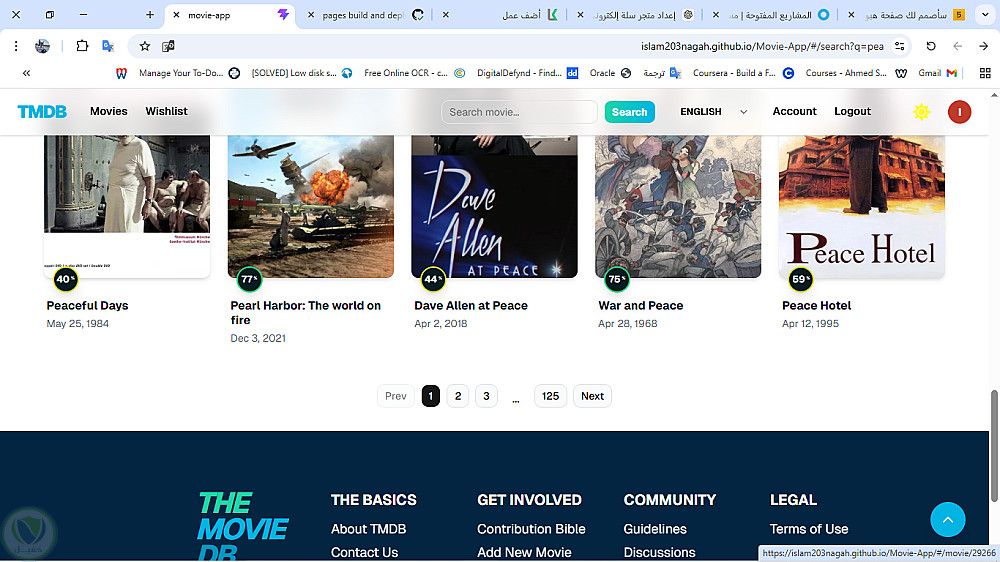Open Add New Movie footer link
1000x562 pixels.
524,552
